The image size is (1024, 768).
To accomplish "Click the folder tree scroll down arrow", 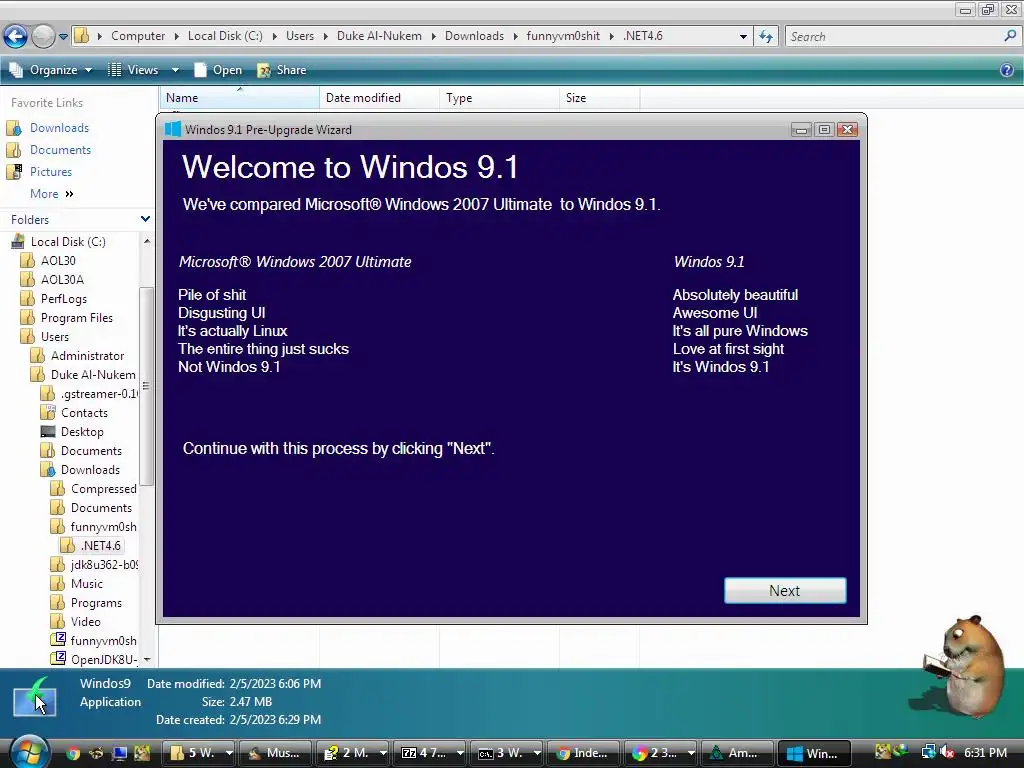I will 147,660.
